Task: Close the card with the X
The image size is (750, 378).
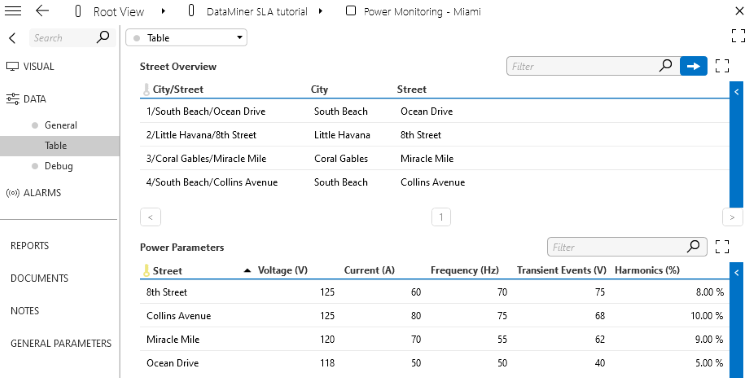Action: click(x=739, y=11)
